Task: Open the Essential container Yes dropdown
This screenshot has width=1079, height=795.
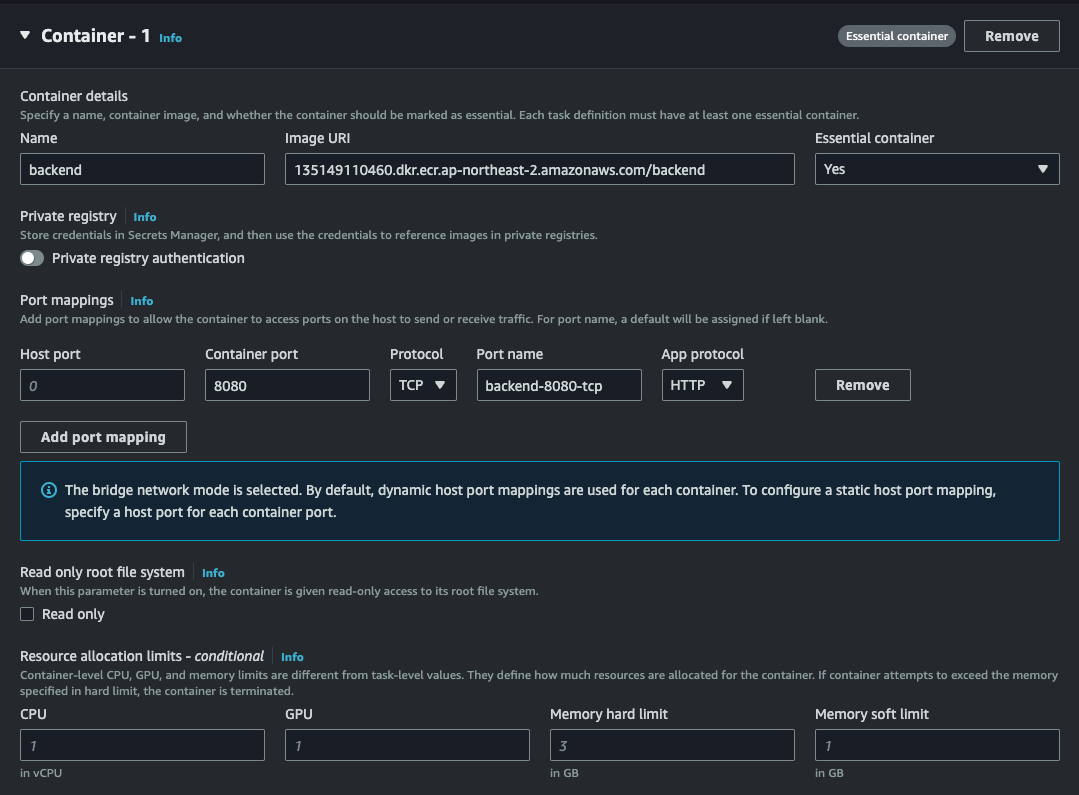Action: 937,169
